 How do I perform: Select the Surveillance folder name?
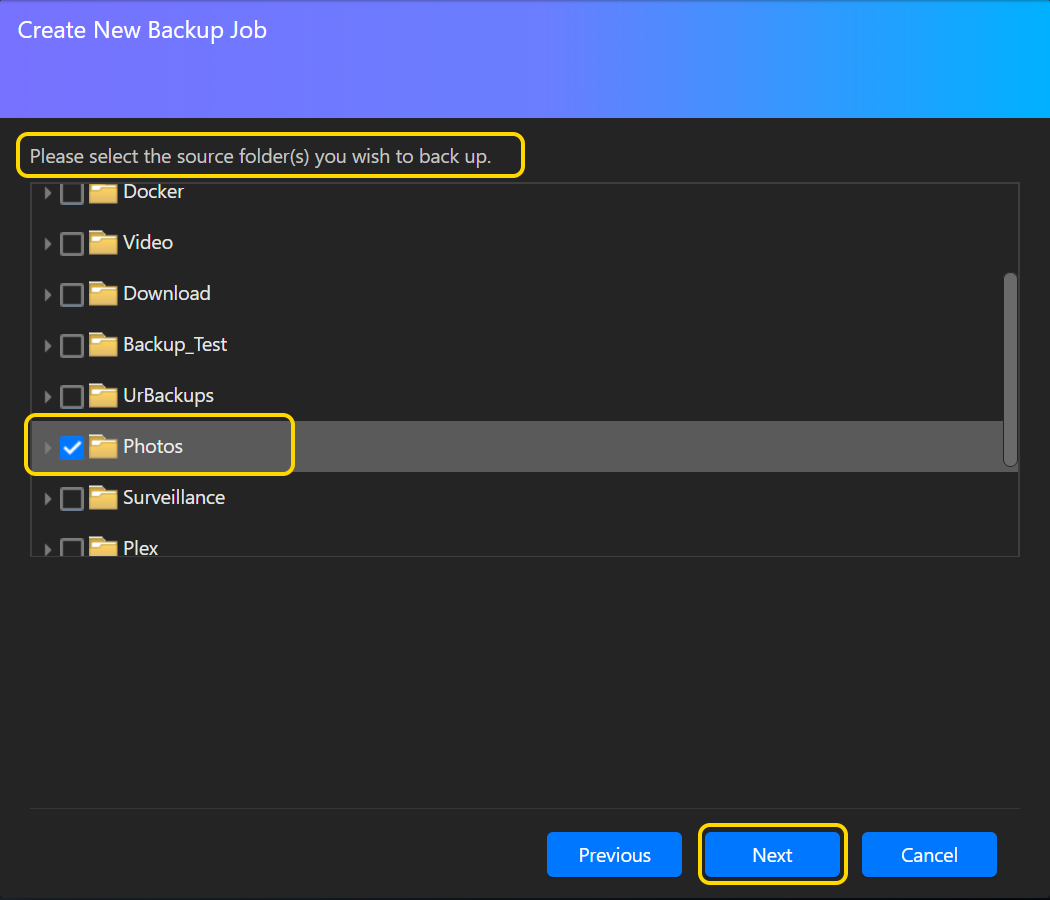pyautogui.click(x=174, y=497)
